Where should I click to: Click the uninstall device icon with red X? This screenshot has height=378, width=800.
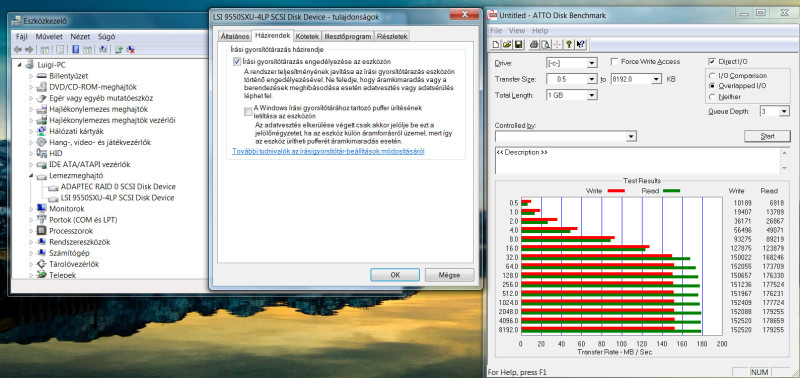tap(131, 49)
